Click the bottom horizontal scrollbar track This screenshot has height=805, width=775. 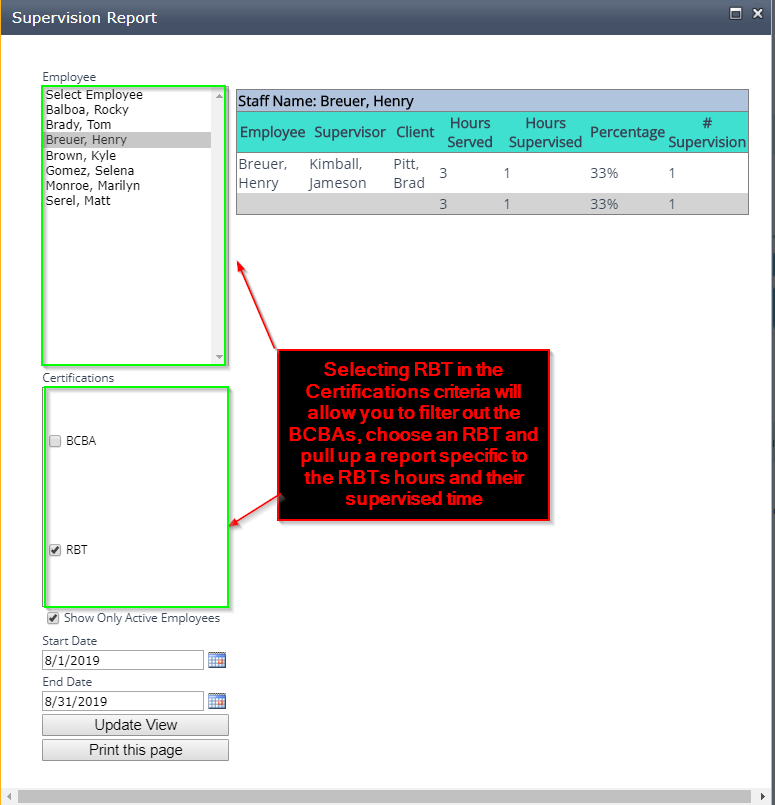[385, 796]
